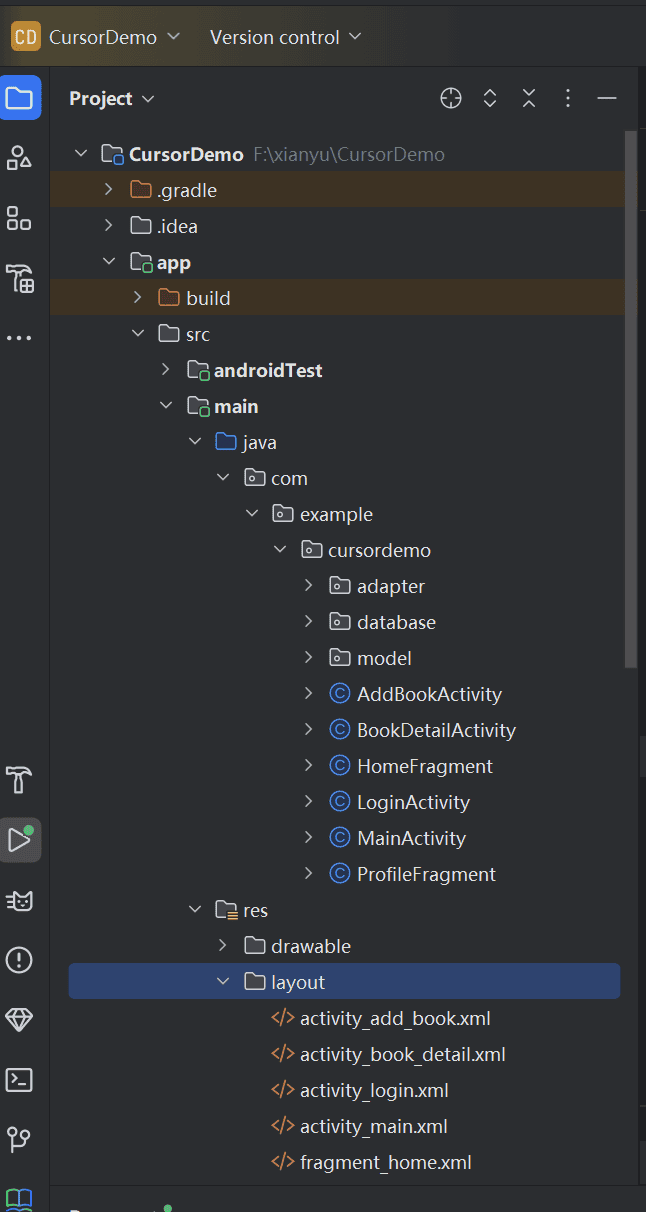Open the Project view dropdown
The height and width of the screenshot is (1212, 646).
point(112,98)
